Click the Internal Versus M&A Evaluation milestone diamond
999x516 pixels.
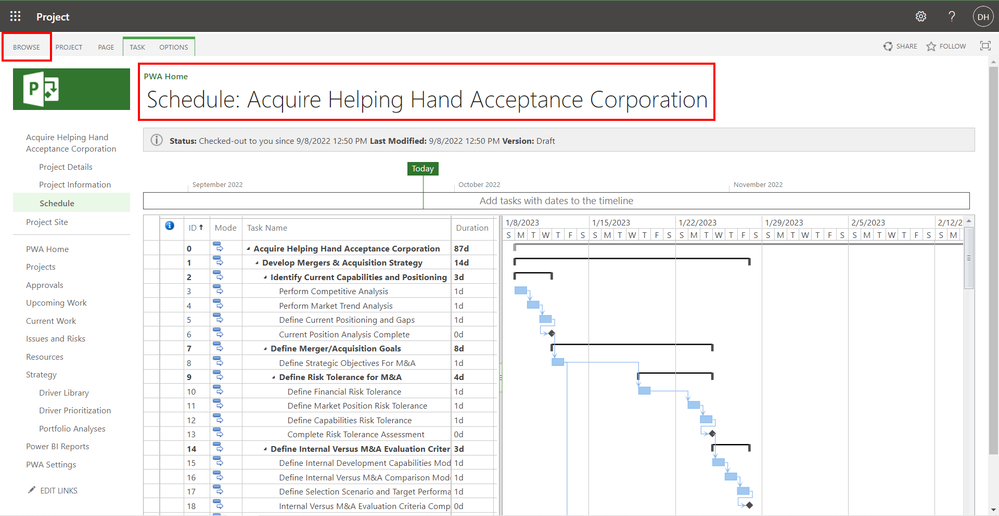tap(749, 505)
